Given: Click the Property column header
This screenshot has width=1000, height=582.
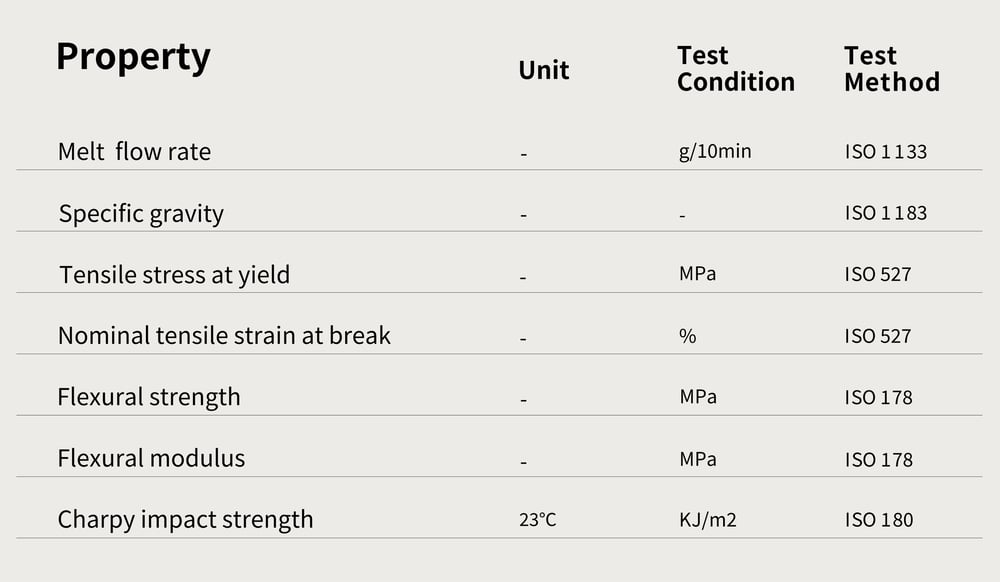Looking at the screenshot, I should point(133,58).
